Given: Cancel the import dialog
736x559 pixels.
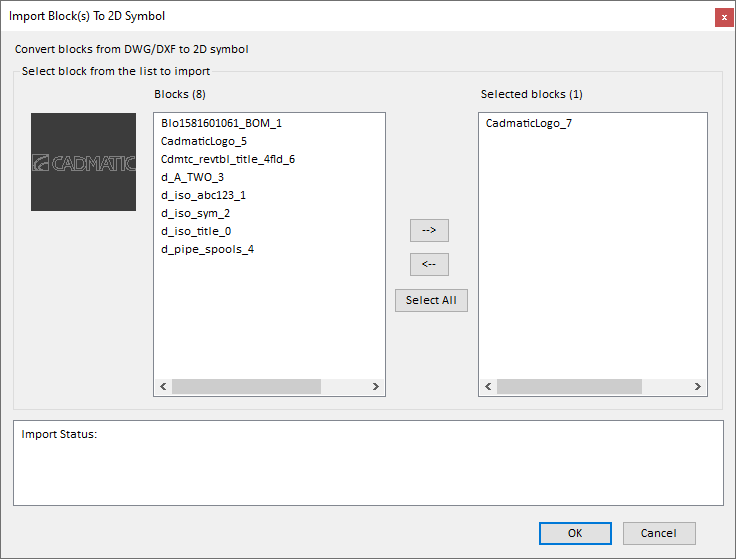Looking at the screenshot, I should pyautogui.click(x=658, y=533).
